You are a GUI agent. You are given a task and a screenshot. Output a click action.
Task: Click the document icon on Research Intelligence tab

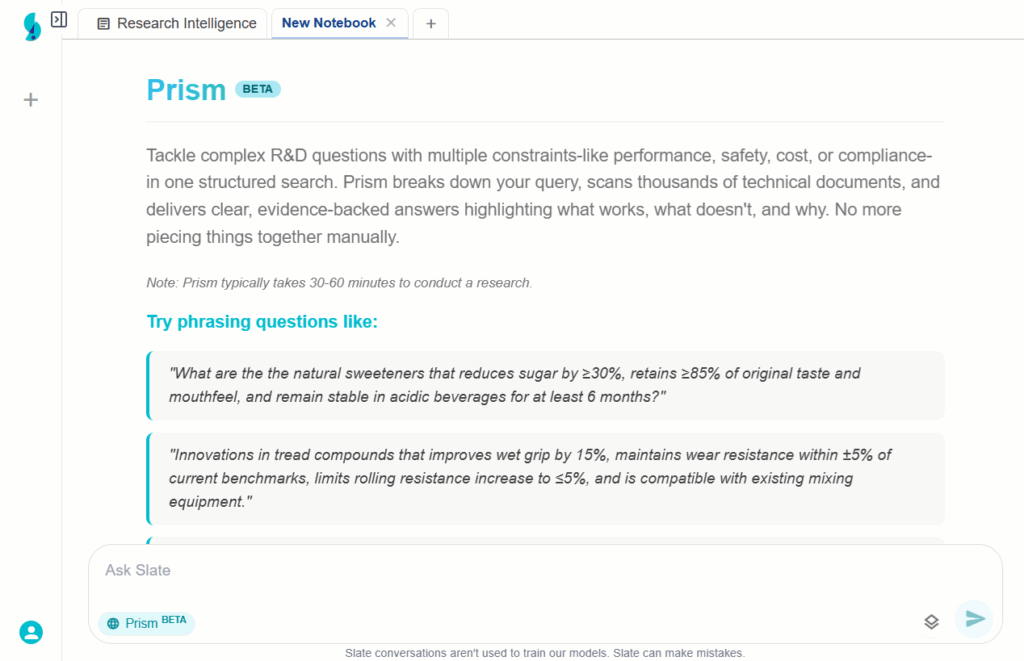(x=103, y=24)
